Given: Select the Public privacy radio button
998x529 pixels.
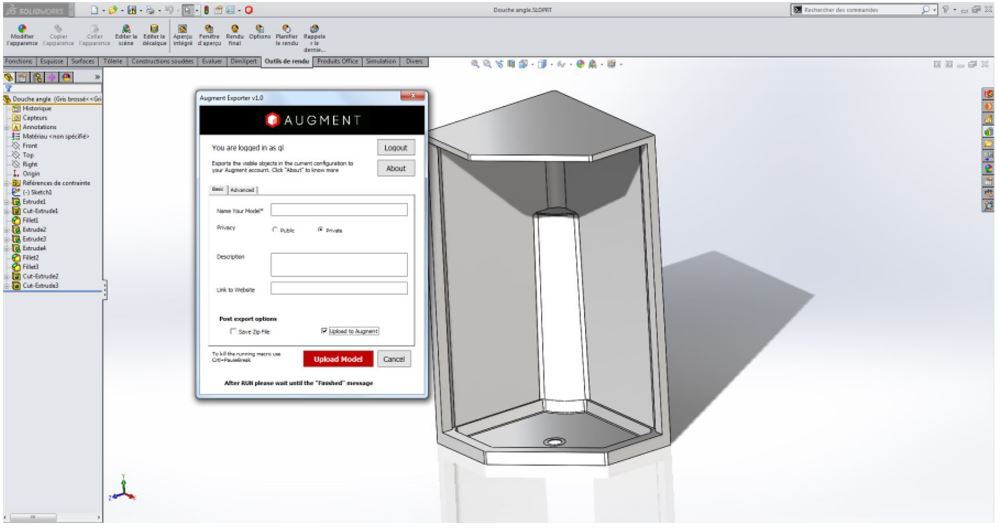Looking at the screenshot, I should [275, 230].
